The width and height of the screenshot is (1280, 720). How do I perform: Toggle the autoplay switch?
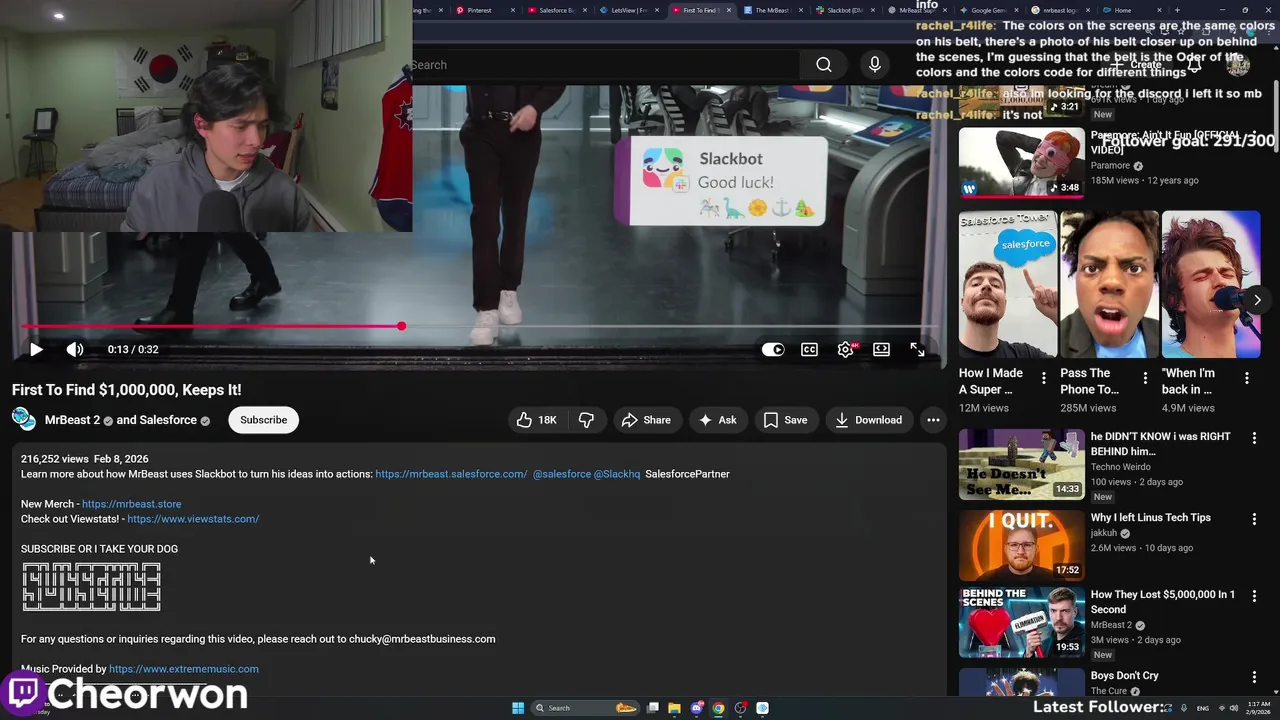tap(773, 349)
